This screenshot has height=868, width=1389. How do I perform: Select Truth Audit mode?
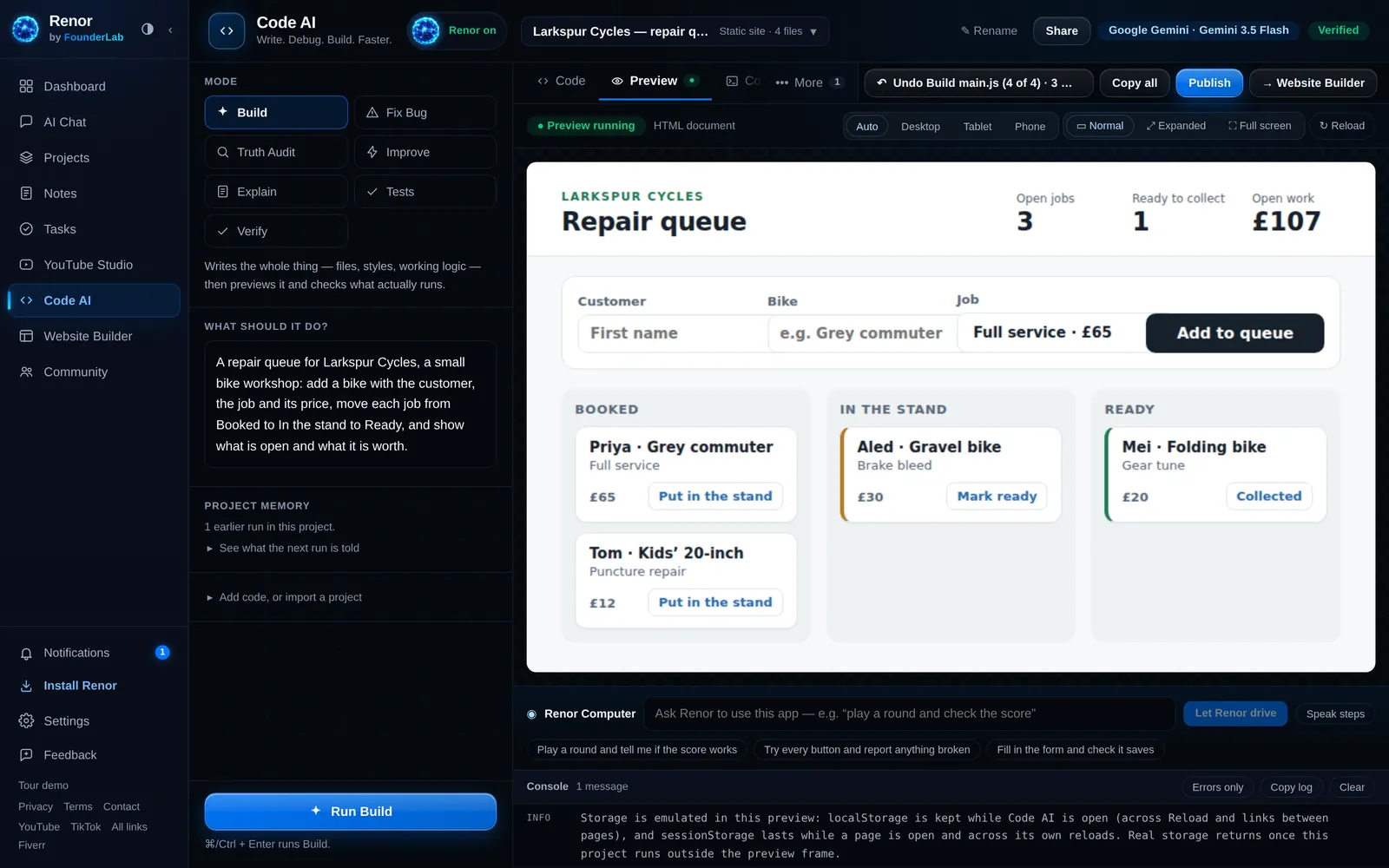(x=276, y=152)
